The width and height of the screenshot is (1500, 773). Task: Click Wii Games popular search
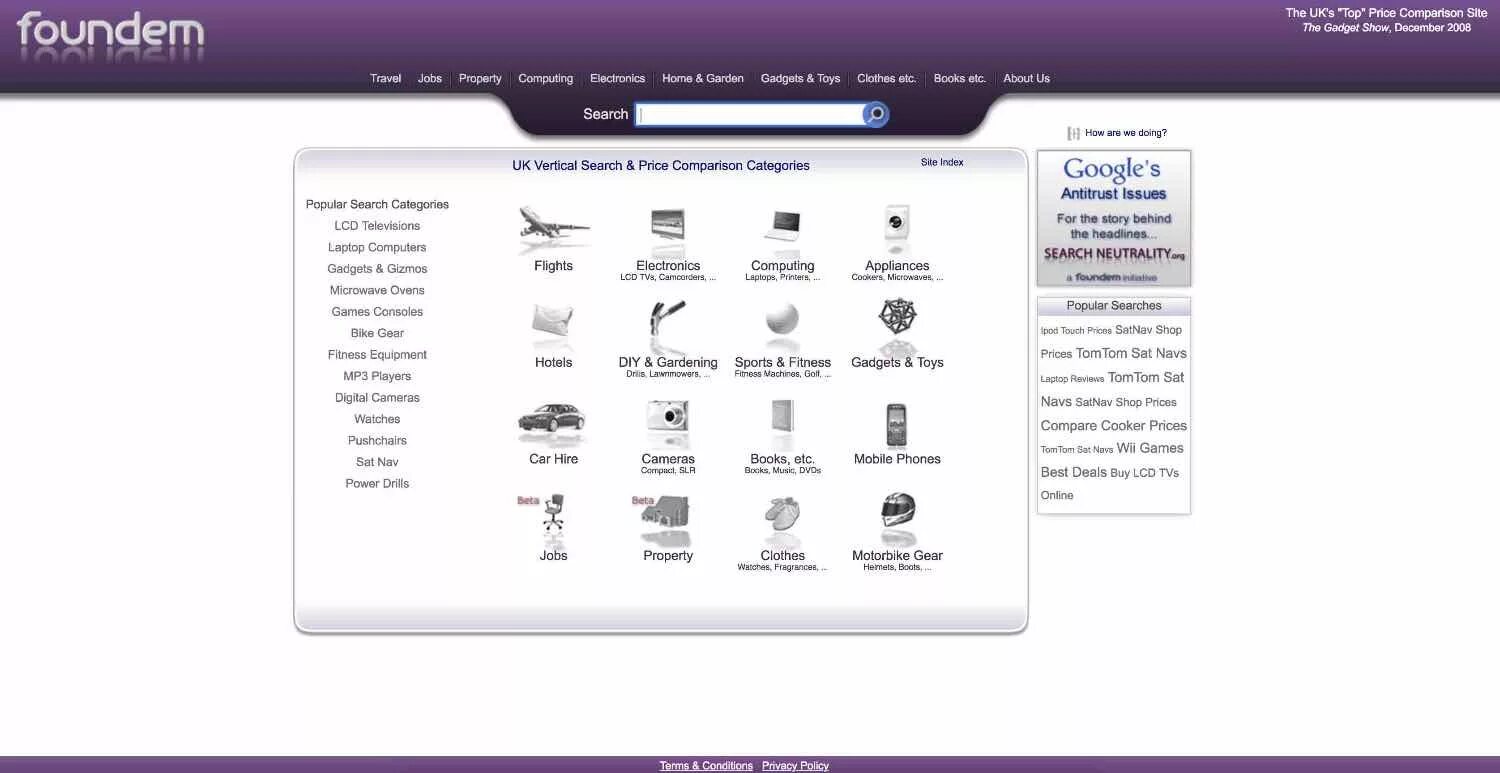coord(1150,449)
